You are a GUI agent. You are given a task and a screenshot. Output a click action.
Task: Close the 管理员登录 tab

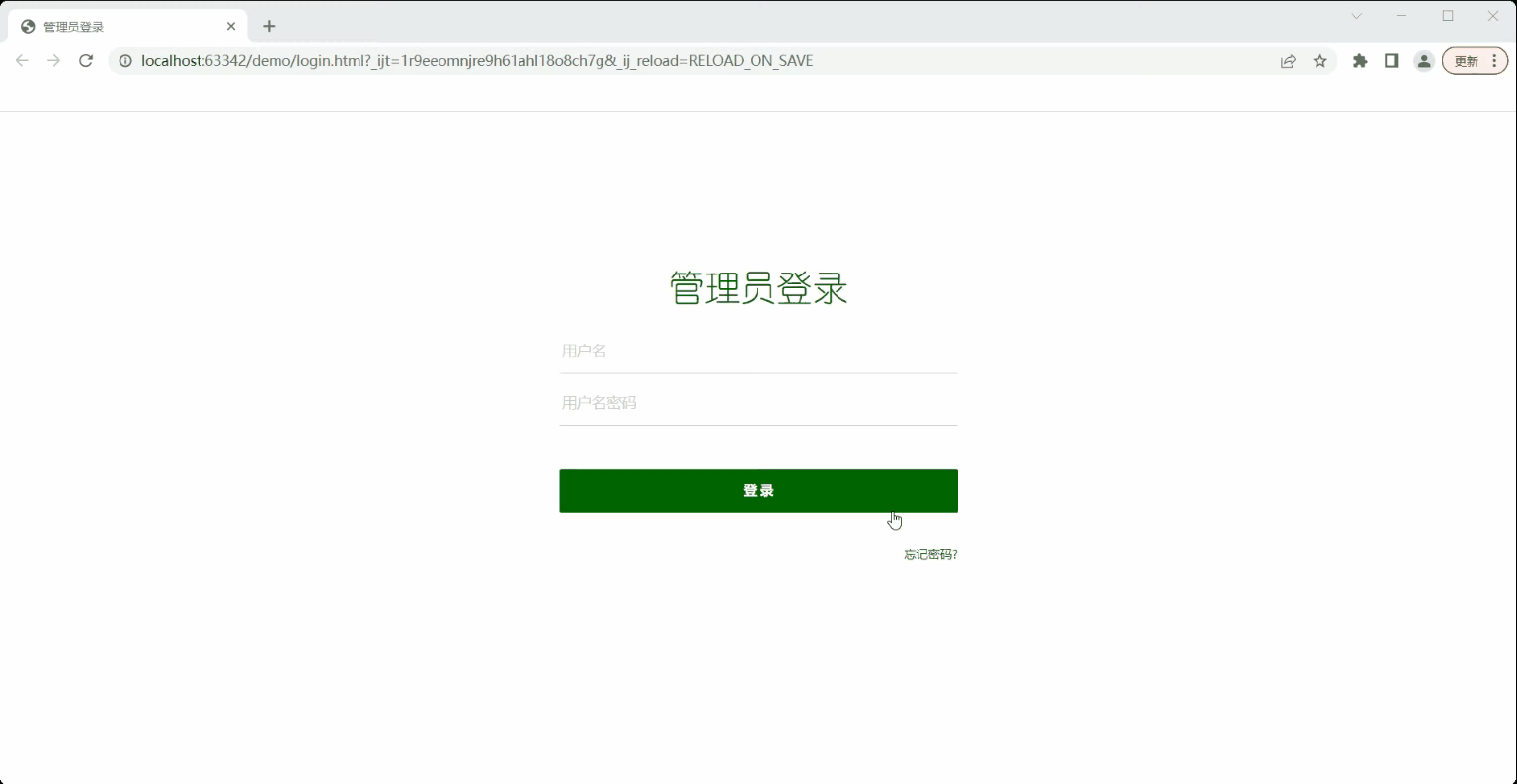click(x=231, y=26)
